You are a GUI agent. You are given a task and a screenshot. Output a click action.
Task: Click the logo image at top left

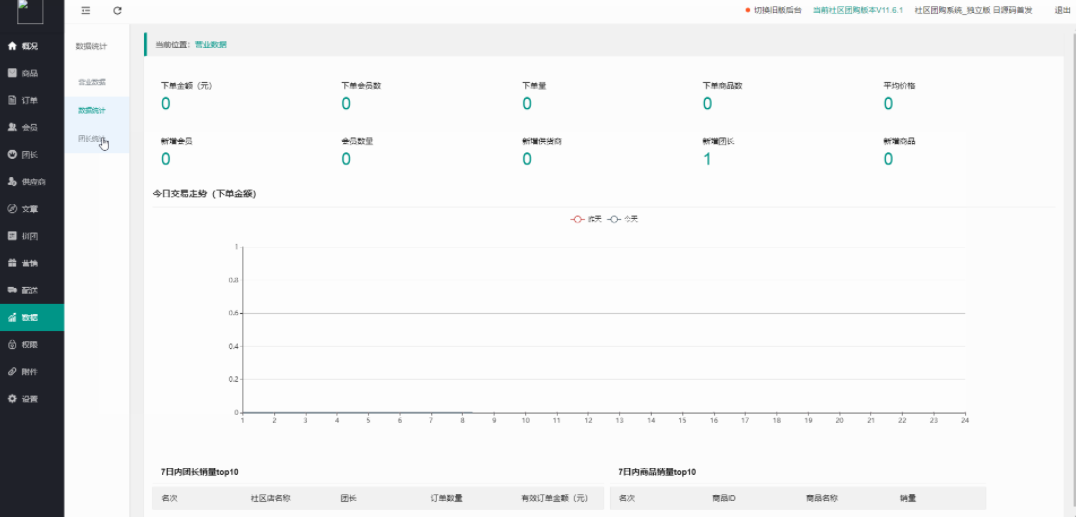pos(30,11)
